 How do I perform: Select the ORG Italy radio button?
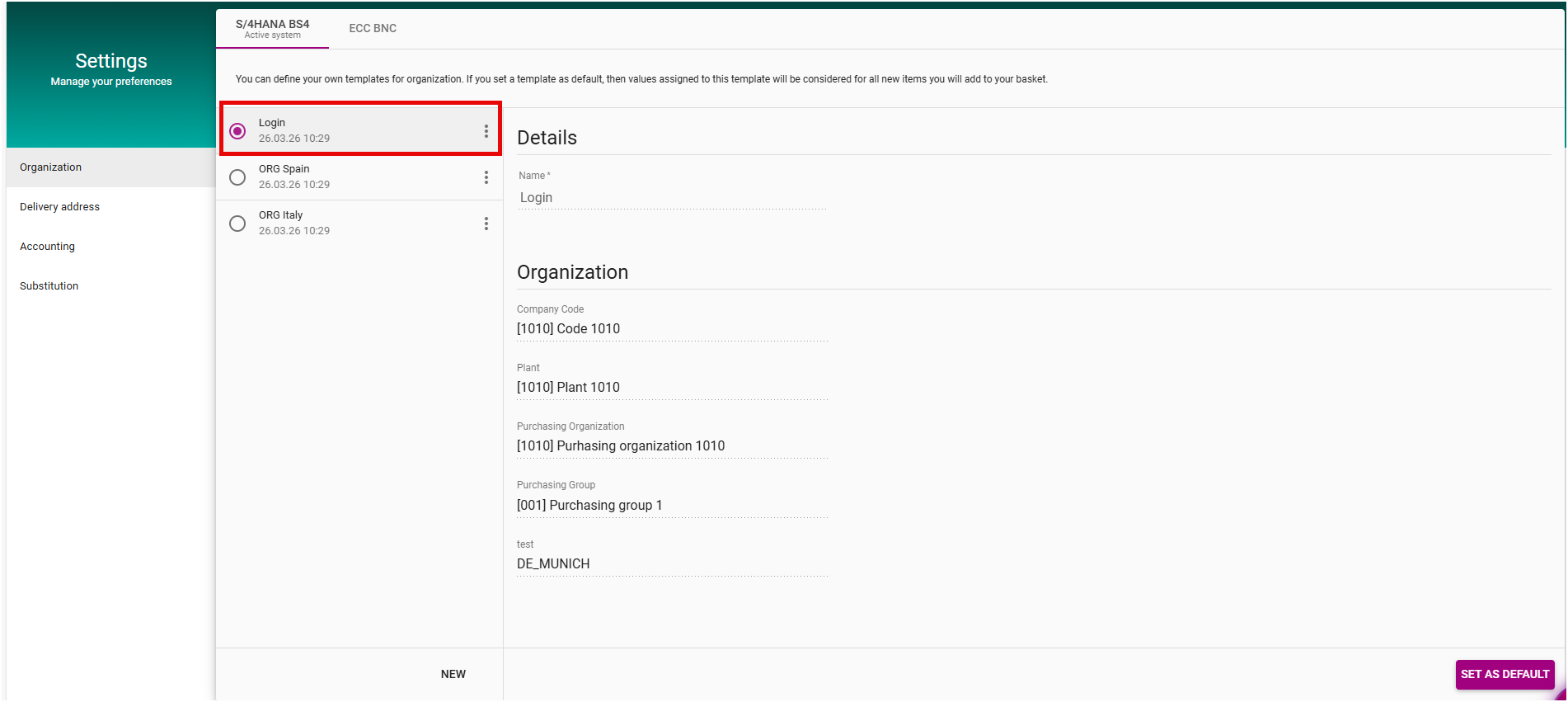[x=237, y=224]
